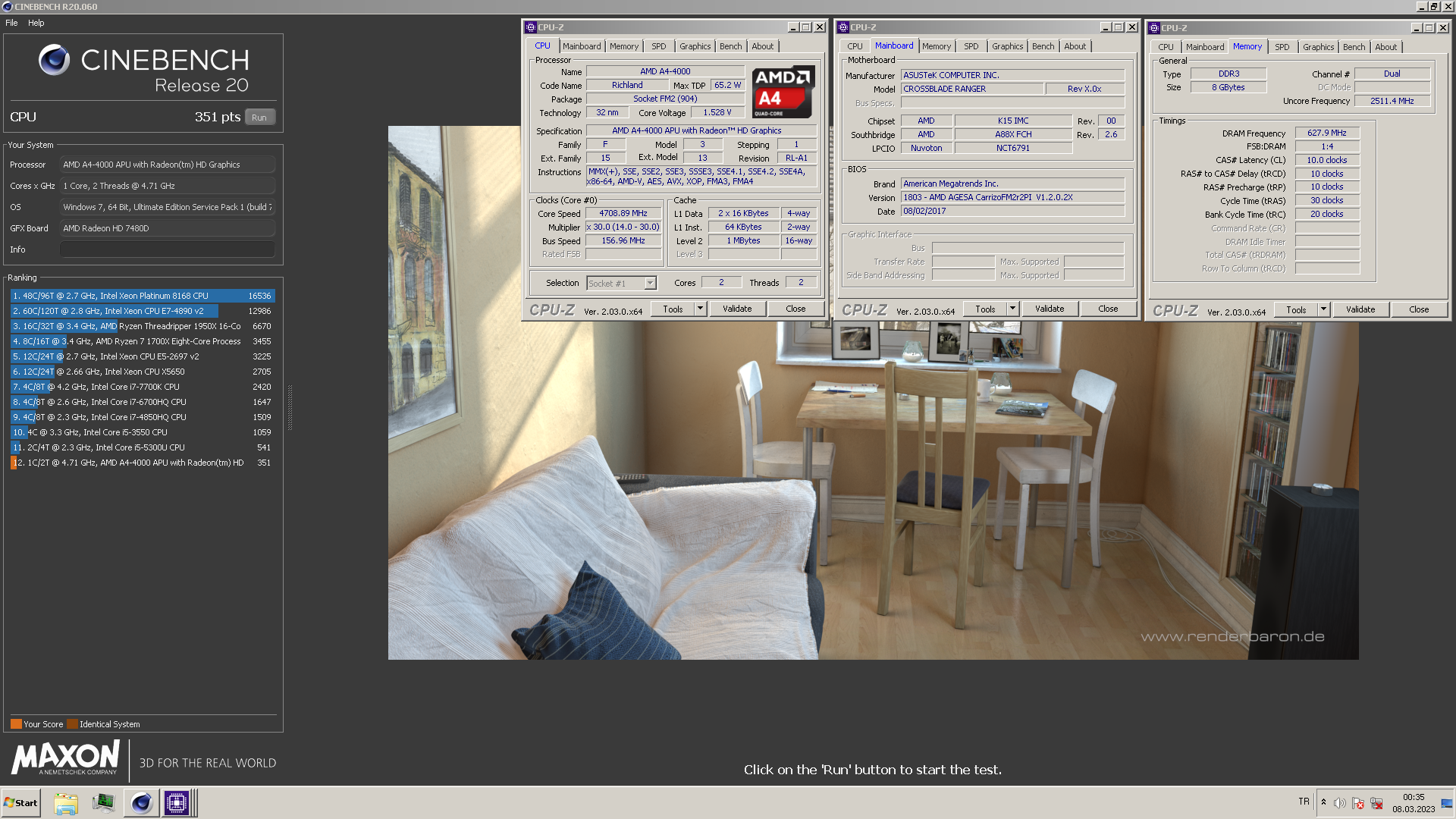Open CPU tab in Memory CPU-Z window
Screen dimensions: 1456x819
pos(1166,47)
